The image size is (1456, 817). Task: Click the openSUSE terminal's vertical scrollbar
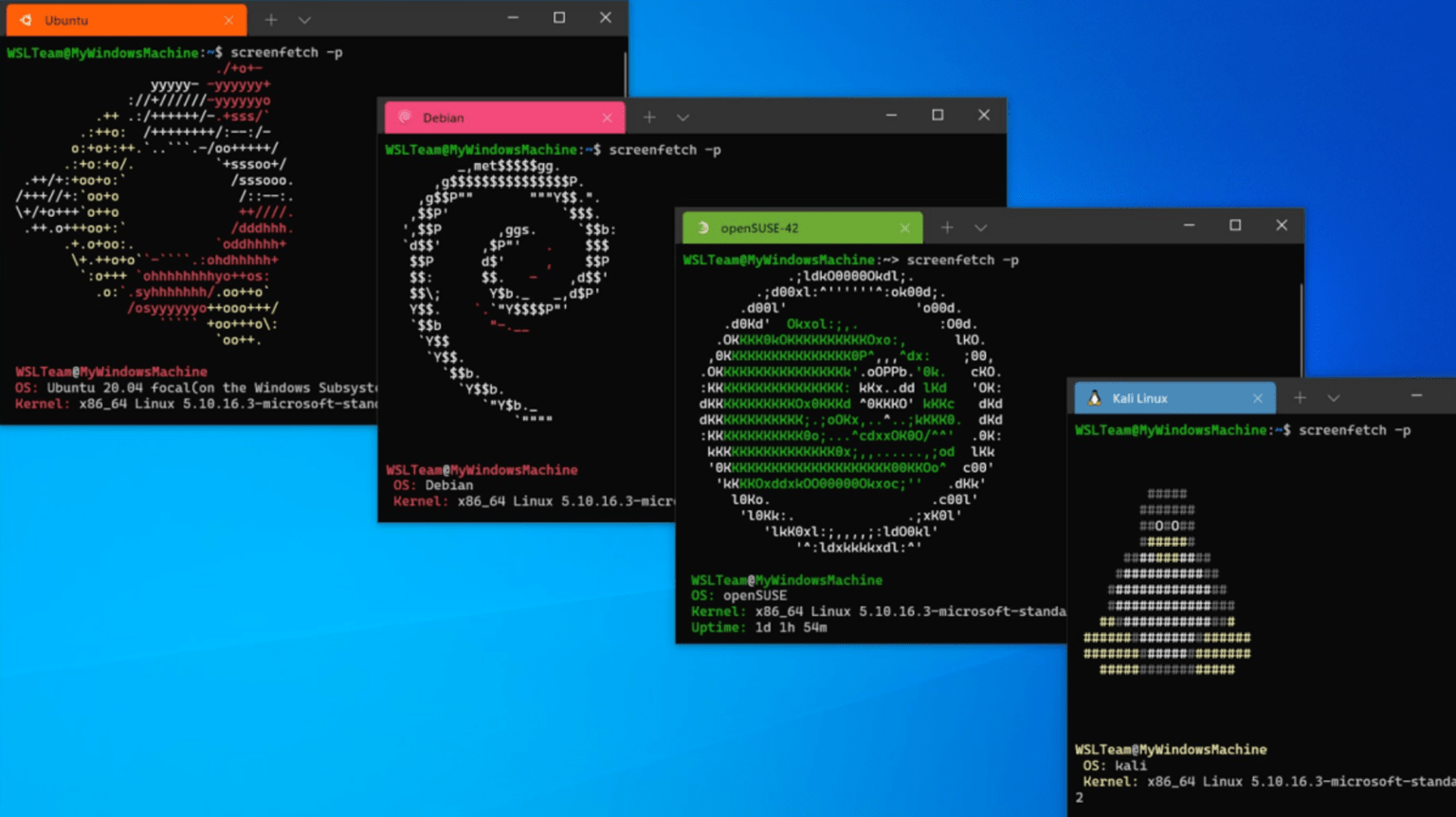[x=1301, y=322]
